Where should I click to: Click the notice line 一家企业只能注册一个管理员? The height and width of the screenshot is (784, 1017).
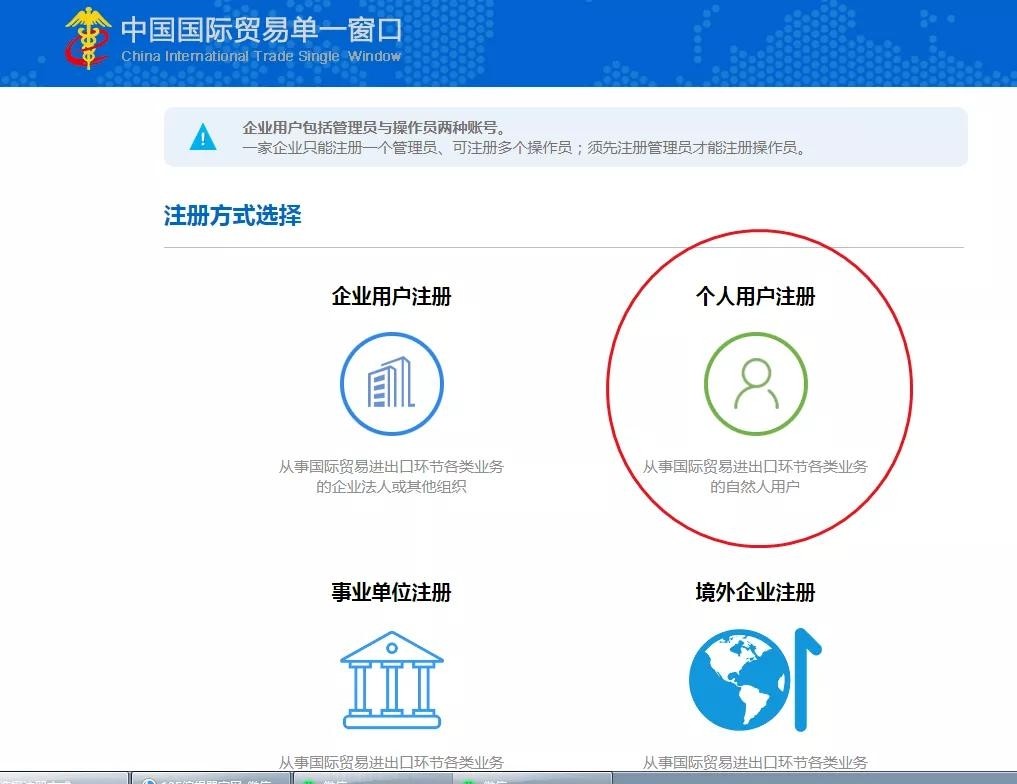click(x=524, y=148)
